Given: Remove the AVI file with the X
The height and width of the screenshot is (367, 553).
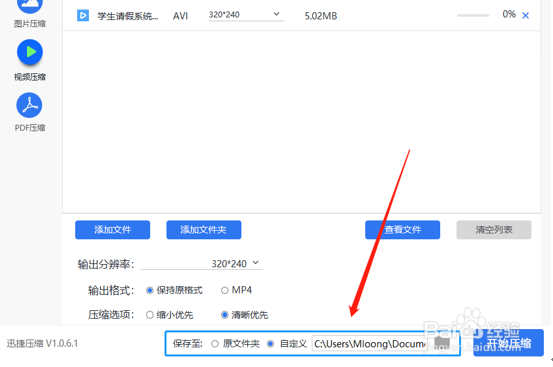Looking at the screenshot, I should pos(525,16).
